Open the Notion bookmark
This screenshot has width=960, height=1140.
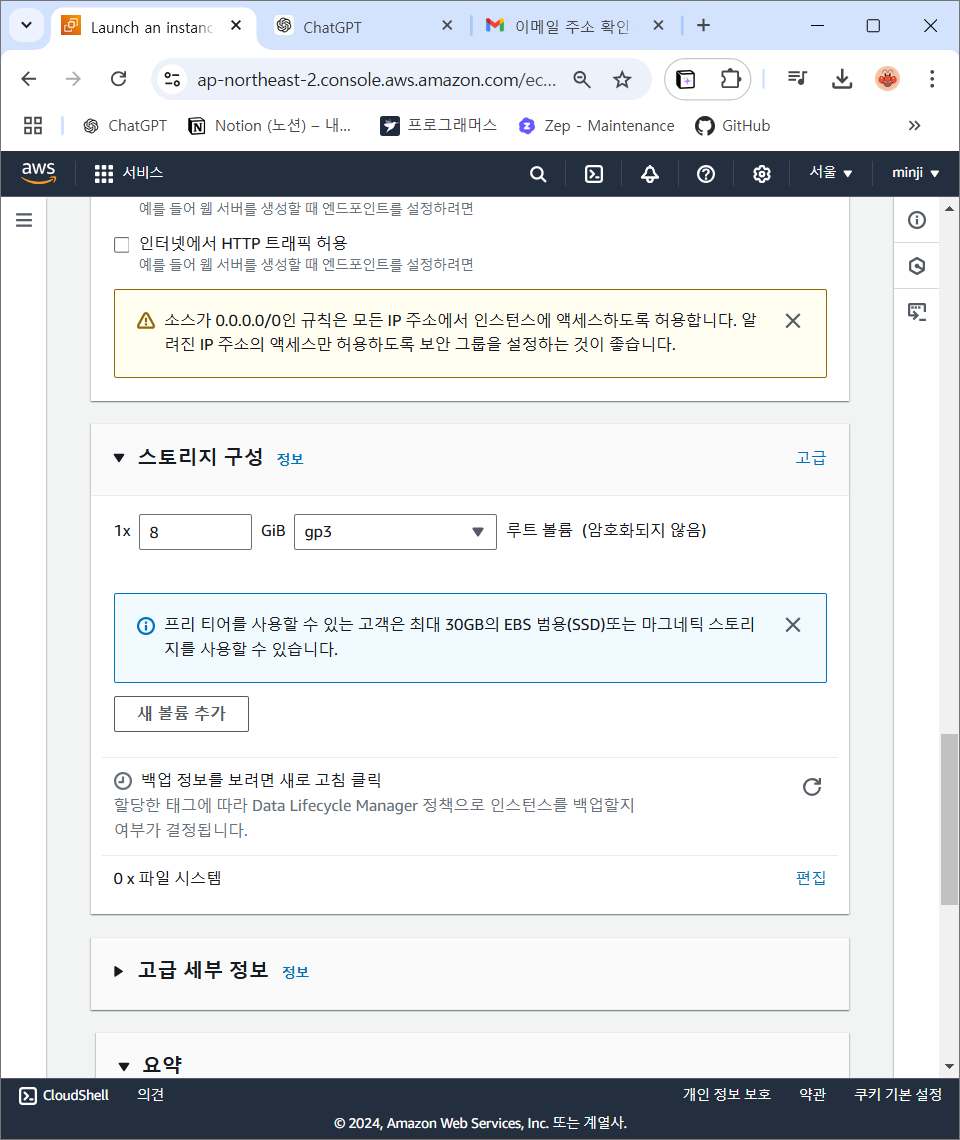coord(269,126)
